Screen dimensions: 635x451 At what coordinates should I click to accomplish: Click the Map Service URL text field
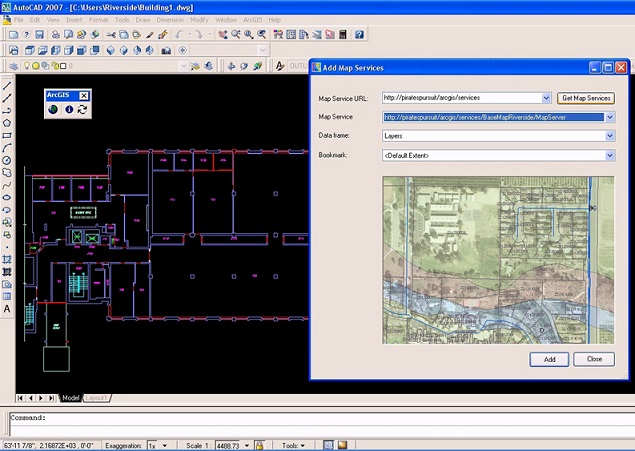(x=462, y=98)
